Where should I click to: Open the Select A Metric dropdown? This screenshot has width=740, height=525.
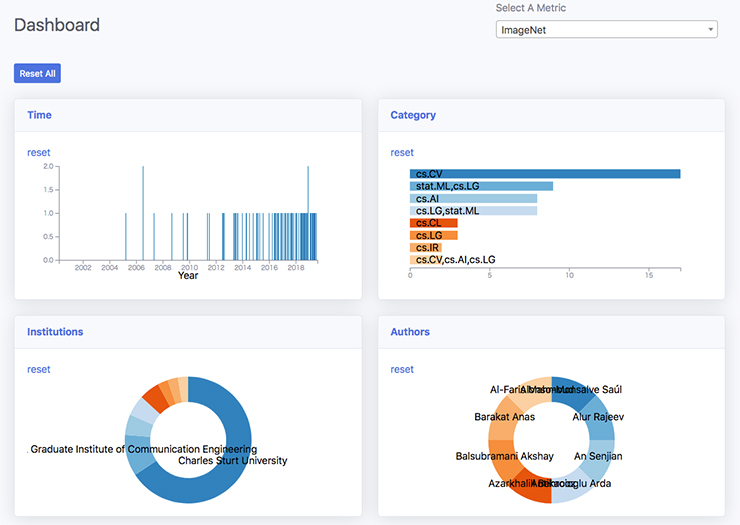pyautogui.click(x=606, y=30)
